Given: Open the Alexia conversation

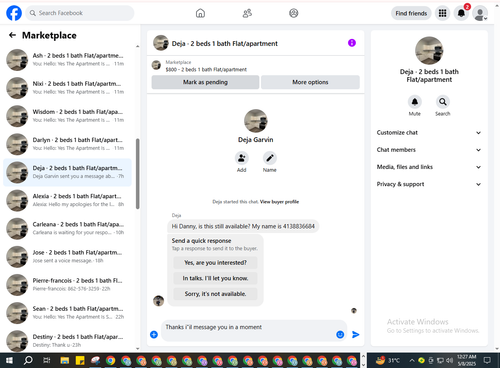Looking at the screenshot, I should pos(67,200).
